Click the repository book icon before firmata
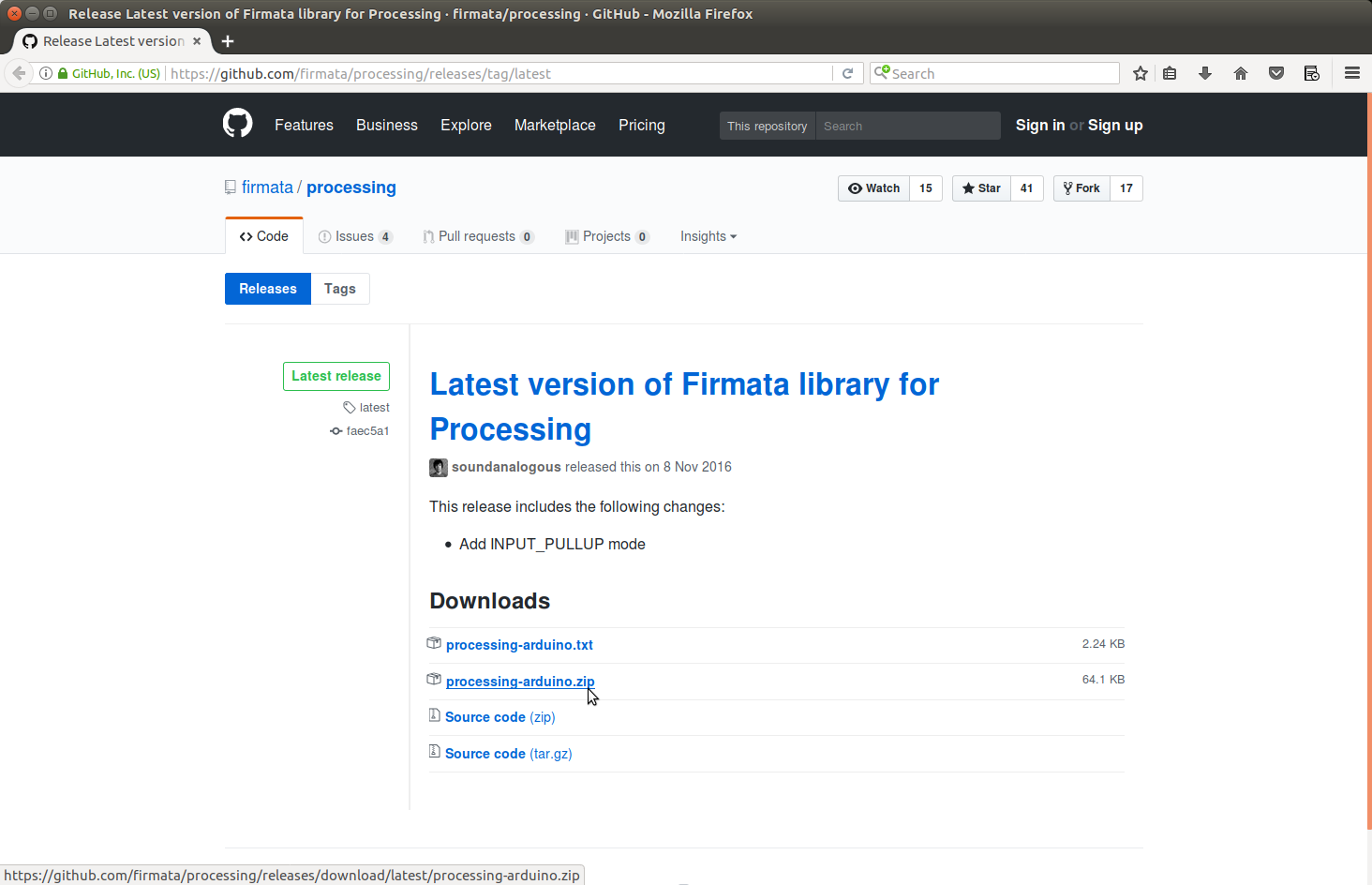This screenshot has height=885, width=1372. click(230, 187)
